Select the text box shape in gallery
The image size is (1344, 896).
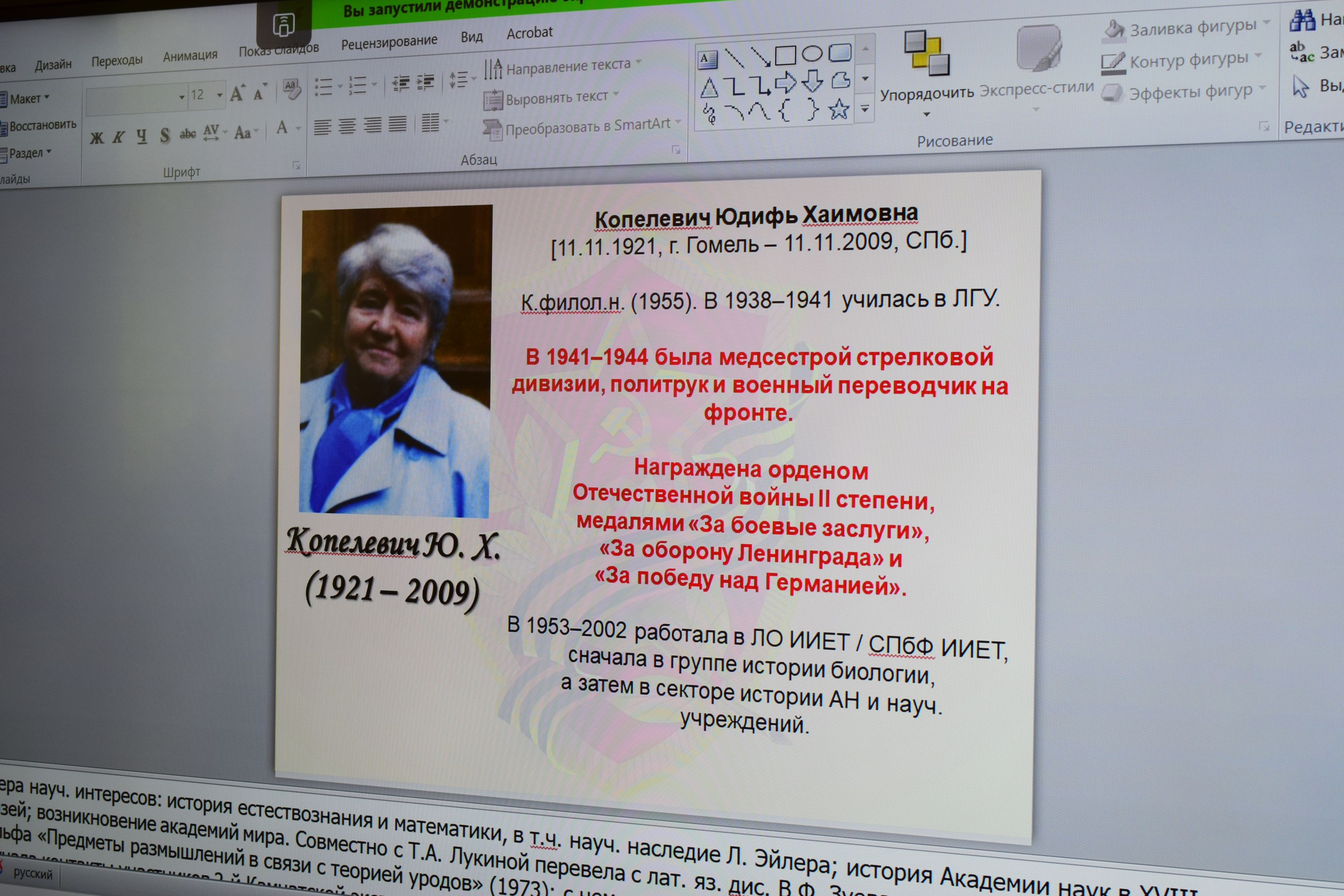[707, 59]
